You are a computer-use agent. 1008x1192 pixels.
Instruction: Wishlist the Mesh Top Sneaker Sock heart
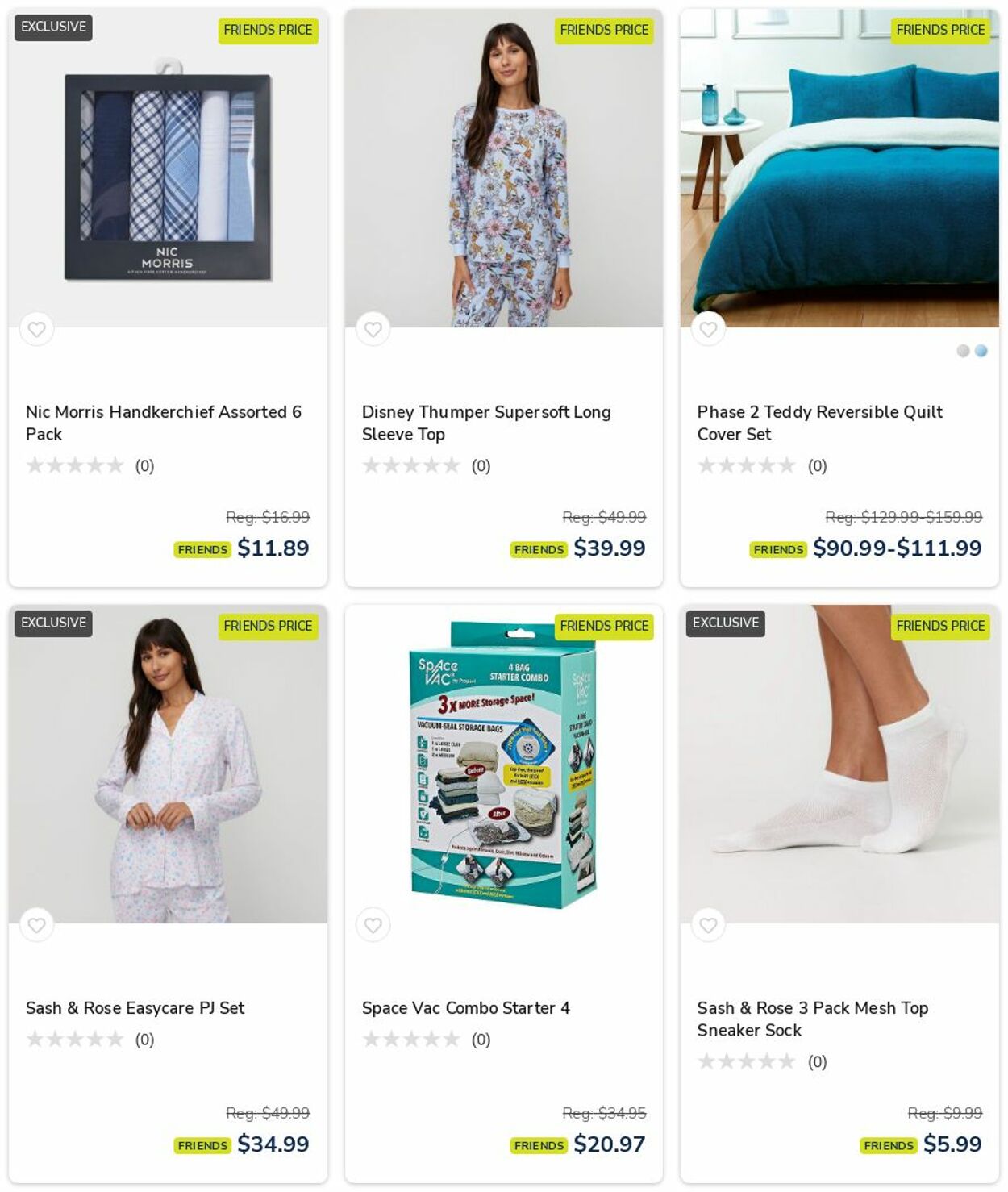click(x=708, y=925)
